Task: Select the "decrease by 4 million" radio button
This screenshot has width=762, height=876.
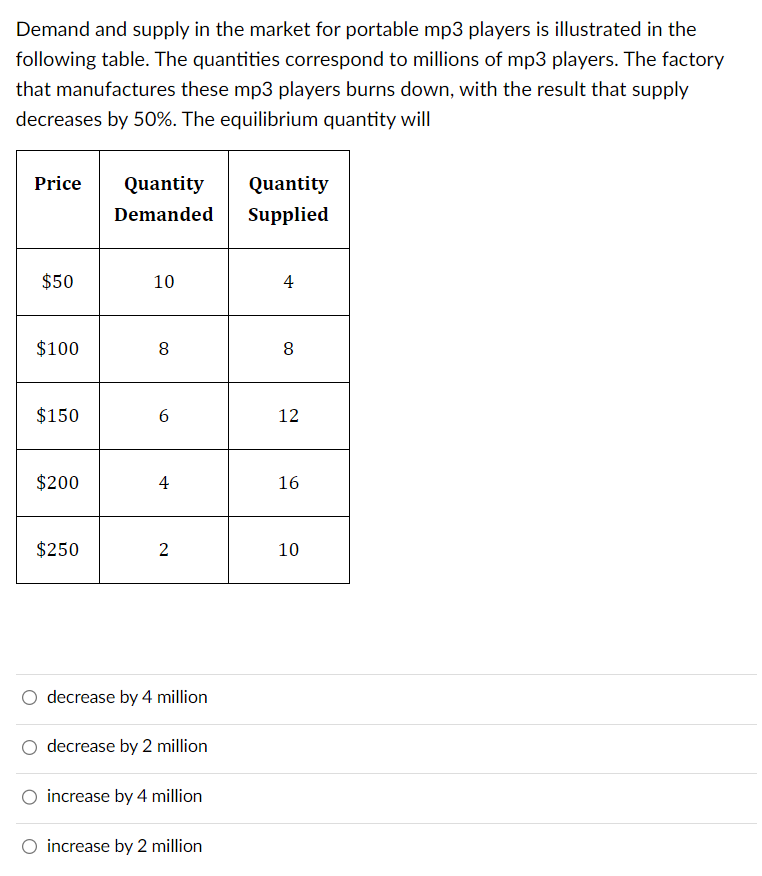Action: click(30, 697)
